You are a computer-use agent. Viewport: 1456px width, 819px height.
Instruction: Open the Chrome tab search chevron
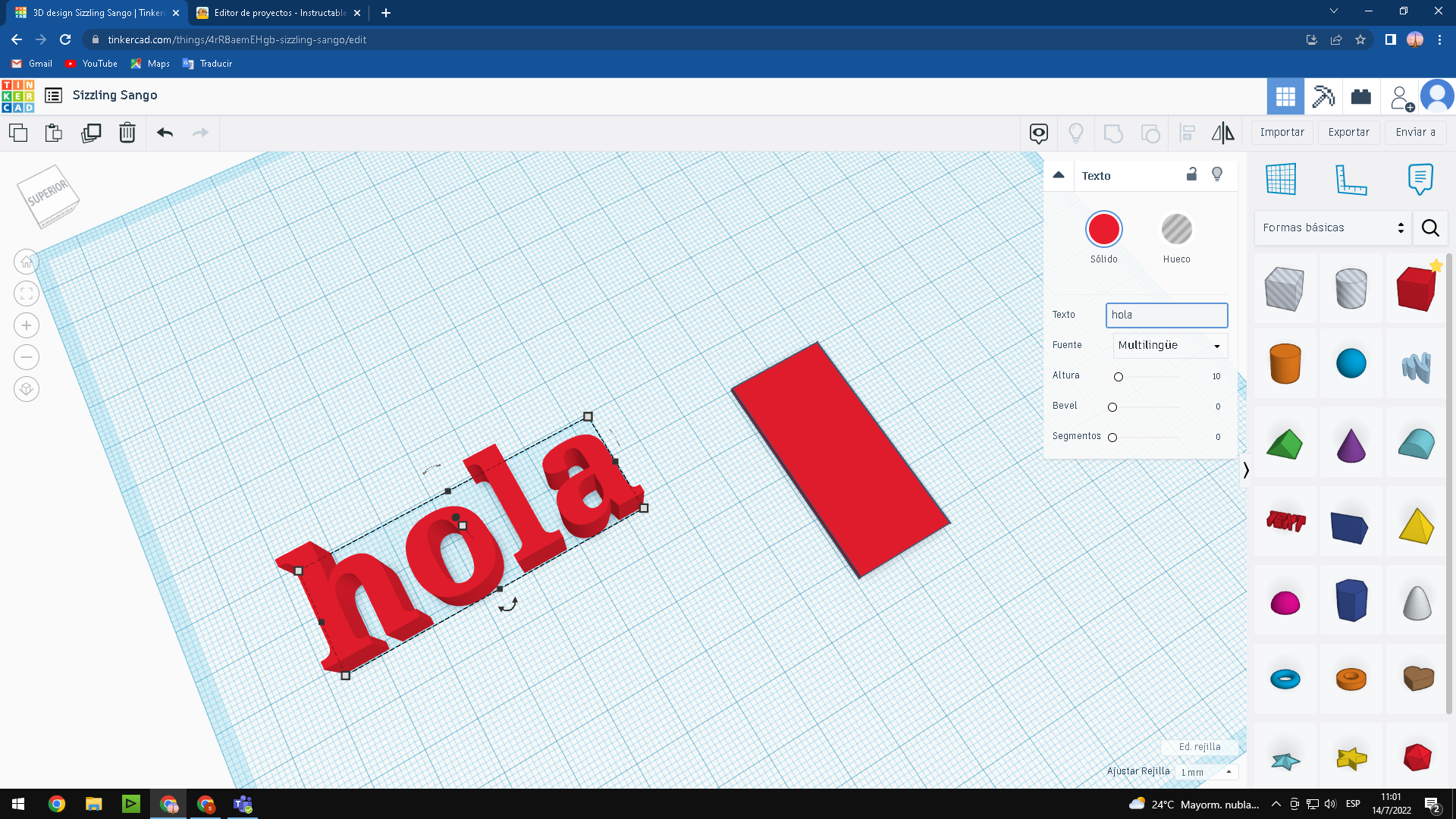point(1333,11)
